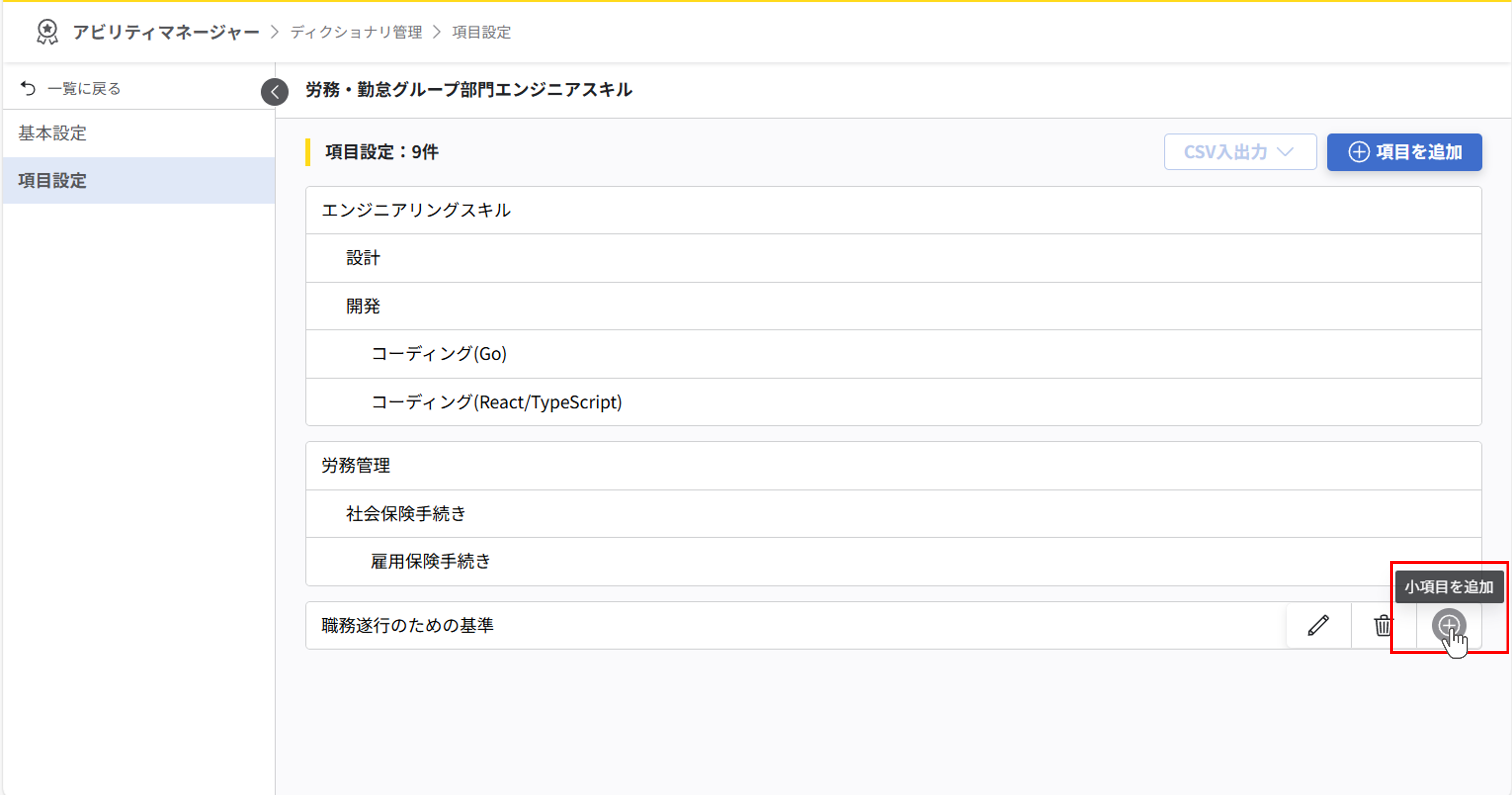The height and width of the screenshot is (795, 1512).
Task: Collapse the sidebar with the chevron button
Action: tap(275, 91)
